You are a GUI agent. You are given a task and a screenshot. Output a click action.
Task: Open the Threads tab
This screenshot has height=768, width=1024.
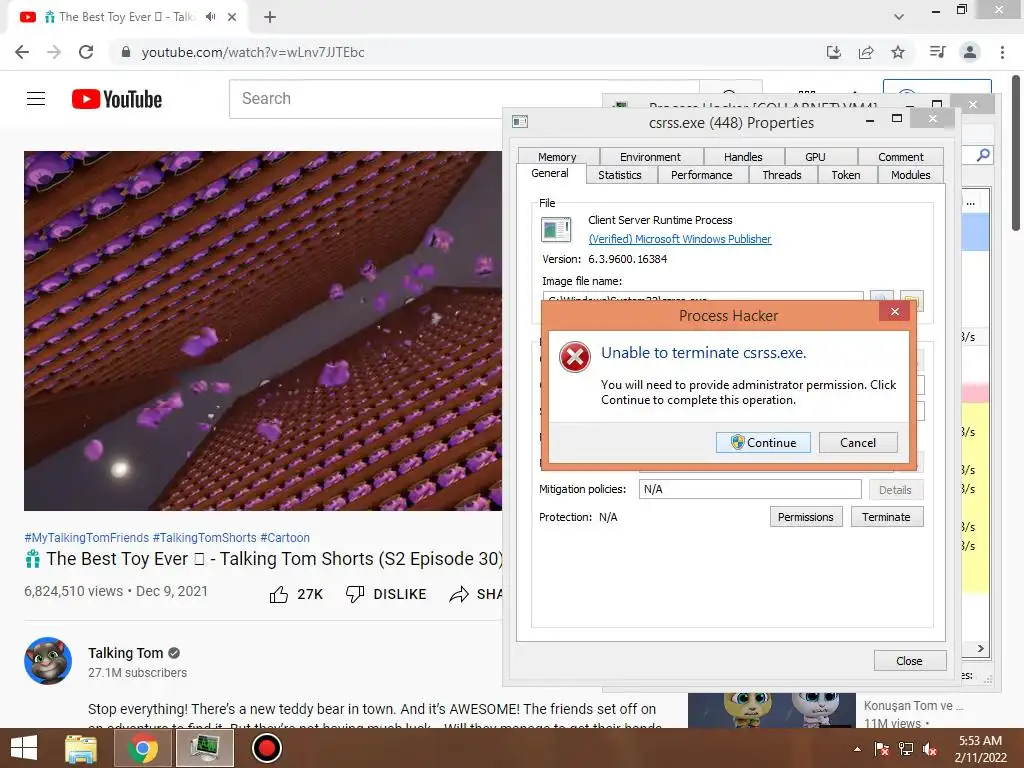(x=782, y=175)
